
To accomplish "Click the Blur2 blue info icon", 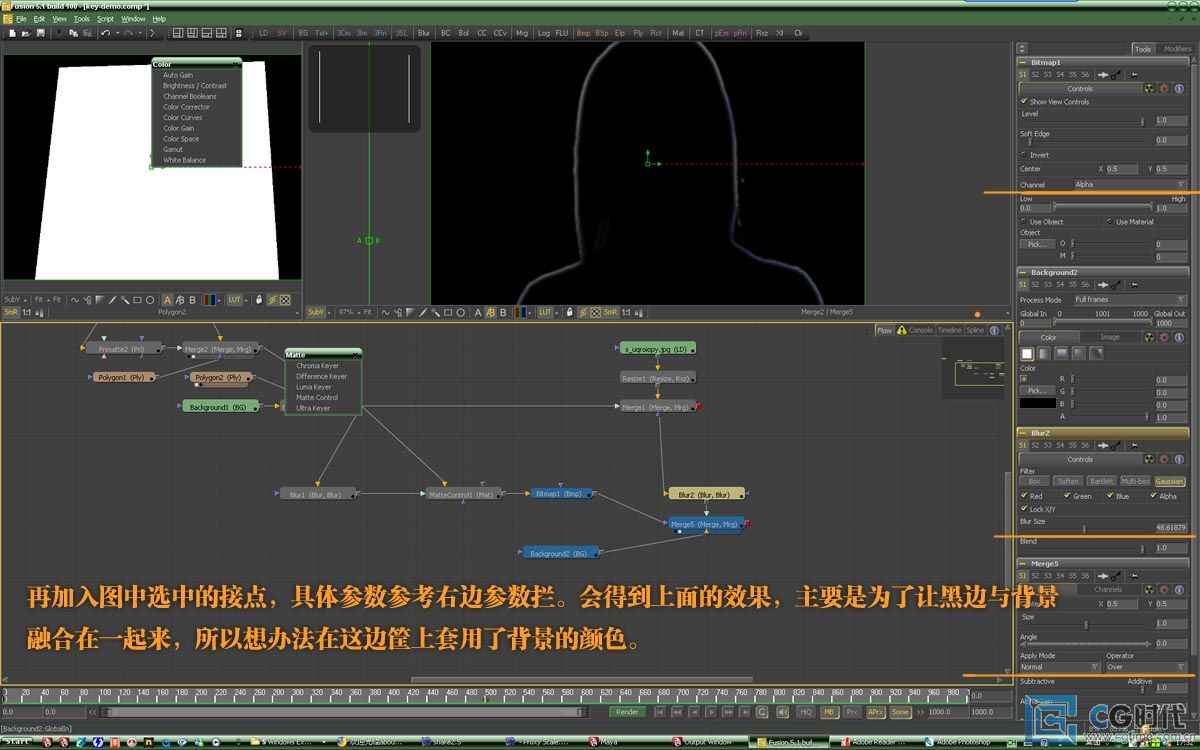I will coord(1180,459).
